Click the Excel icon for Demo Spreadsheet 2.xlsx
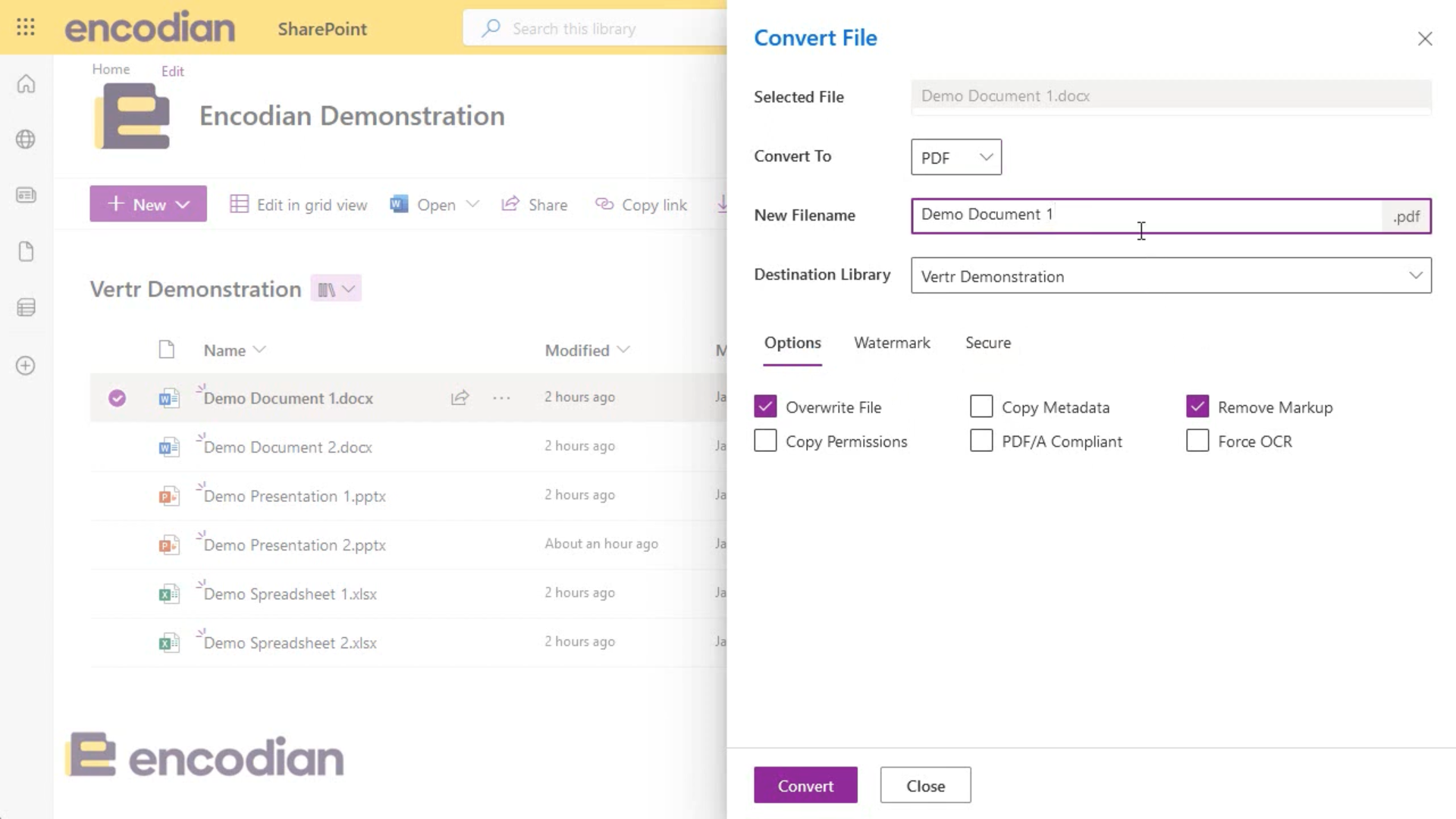1456x819 pixels. pyautogui.click(x=168, y=643)
